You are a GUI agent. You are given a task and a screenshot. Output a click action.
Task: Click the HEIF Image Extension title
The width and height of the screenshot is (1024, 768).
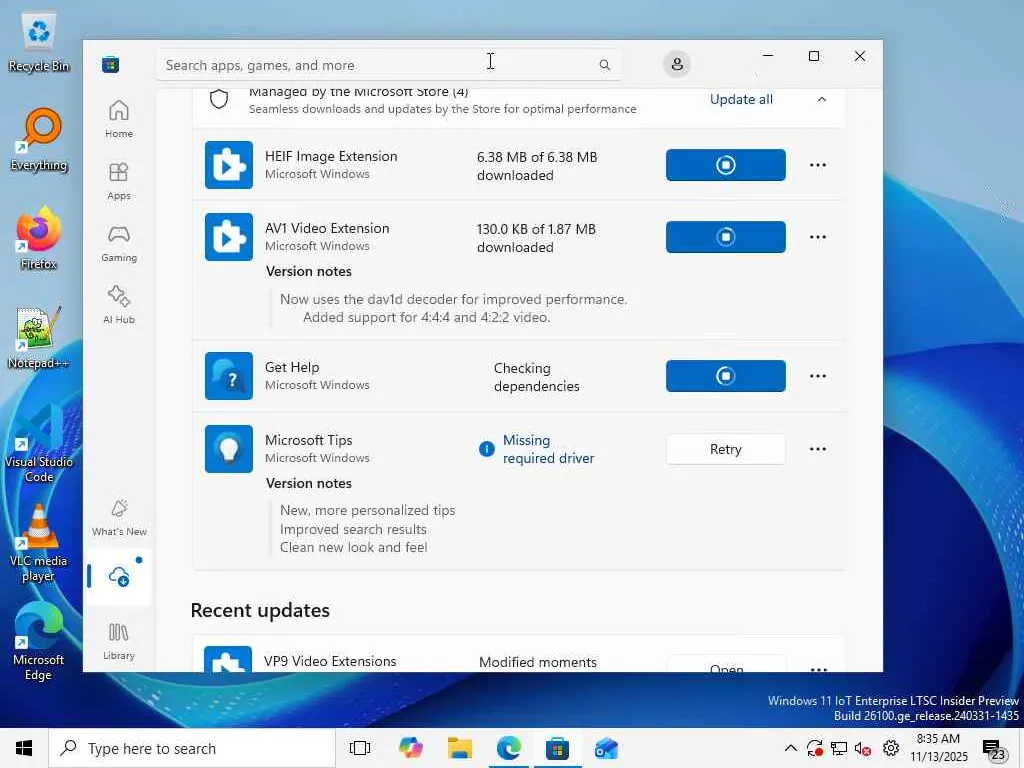(x=331, y=156)
